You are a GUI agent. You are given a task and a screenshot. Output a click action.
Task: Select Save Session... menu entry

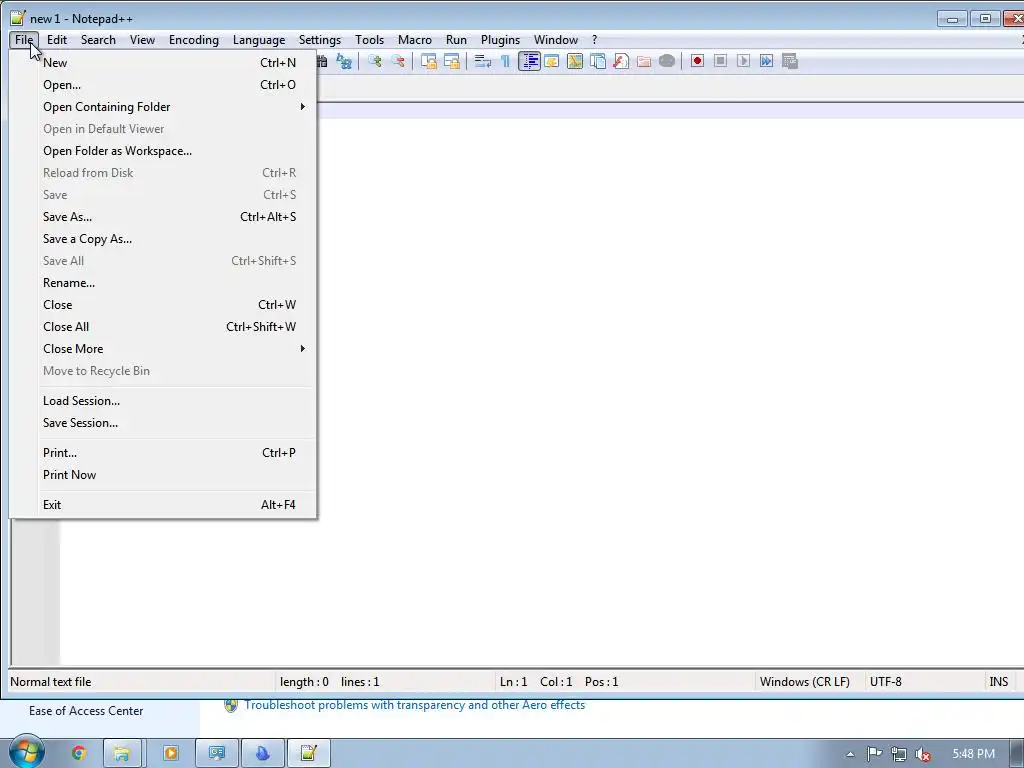[163, 423]
